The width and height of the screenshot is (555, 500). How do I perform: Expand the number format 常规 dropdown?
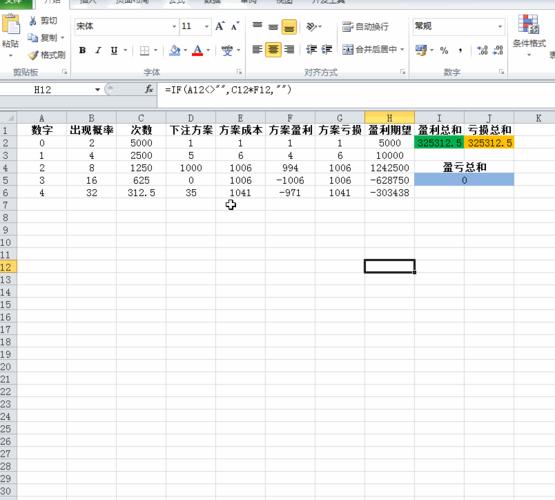[500, 27]
